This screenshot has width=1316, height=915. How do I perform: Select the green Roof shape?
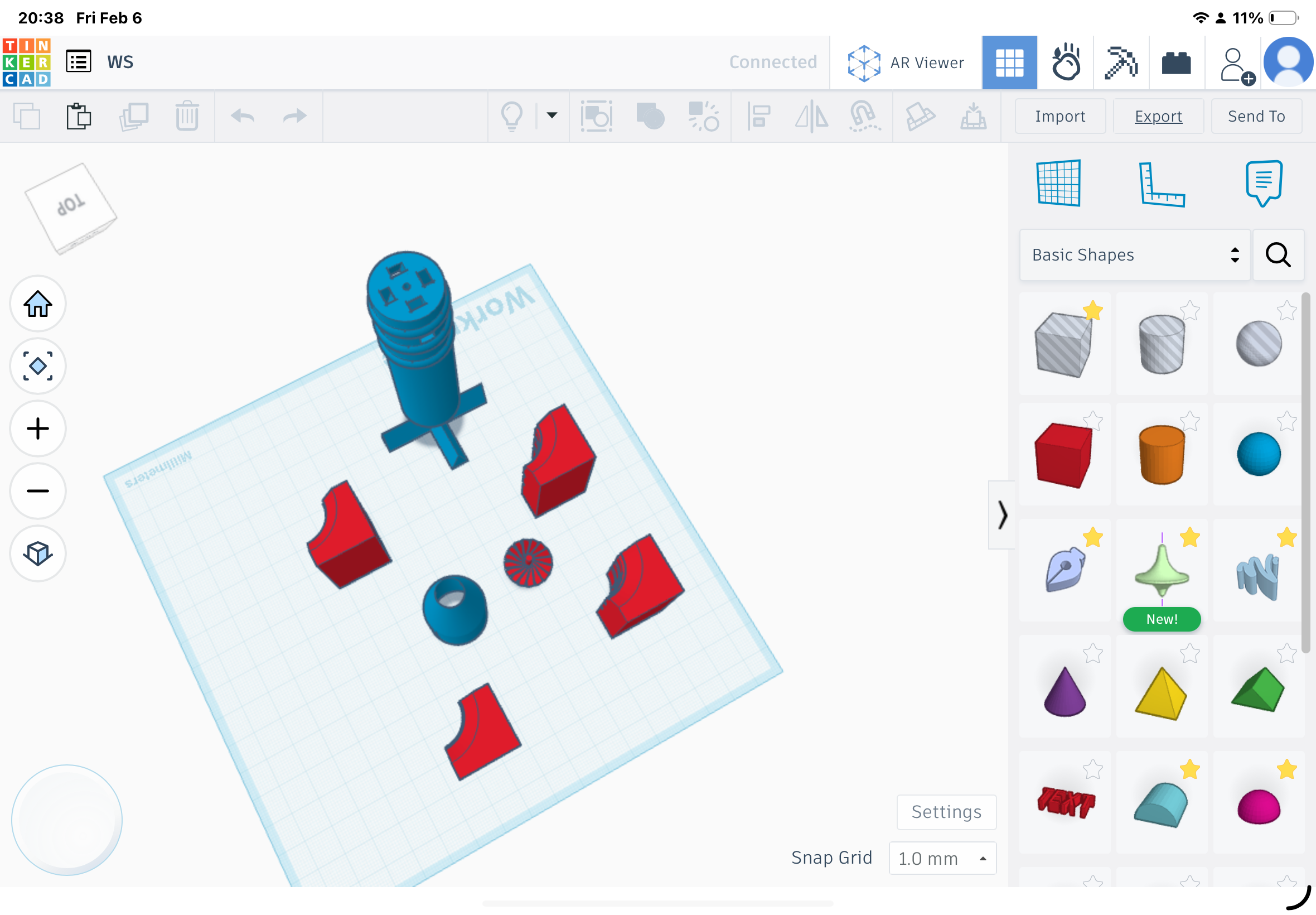pyautogui.click(x=1258, y=688)
